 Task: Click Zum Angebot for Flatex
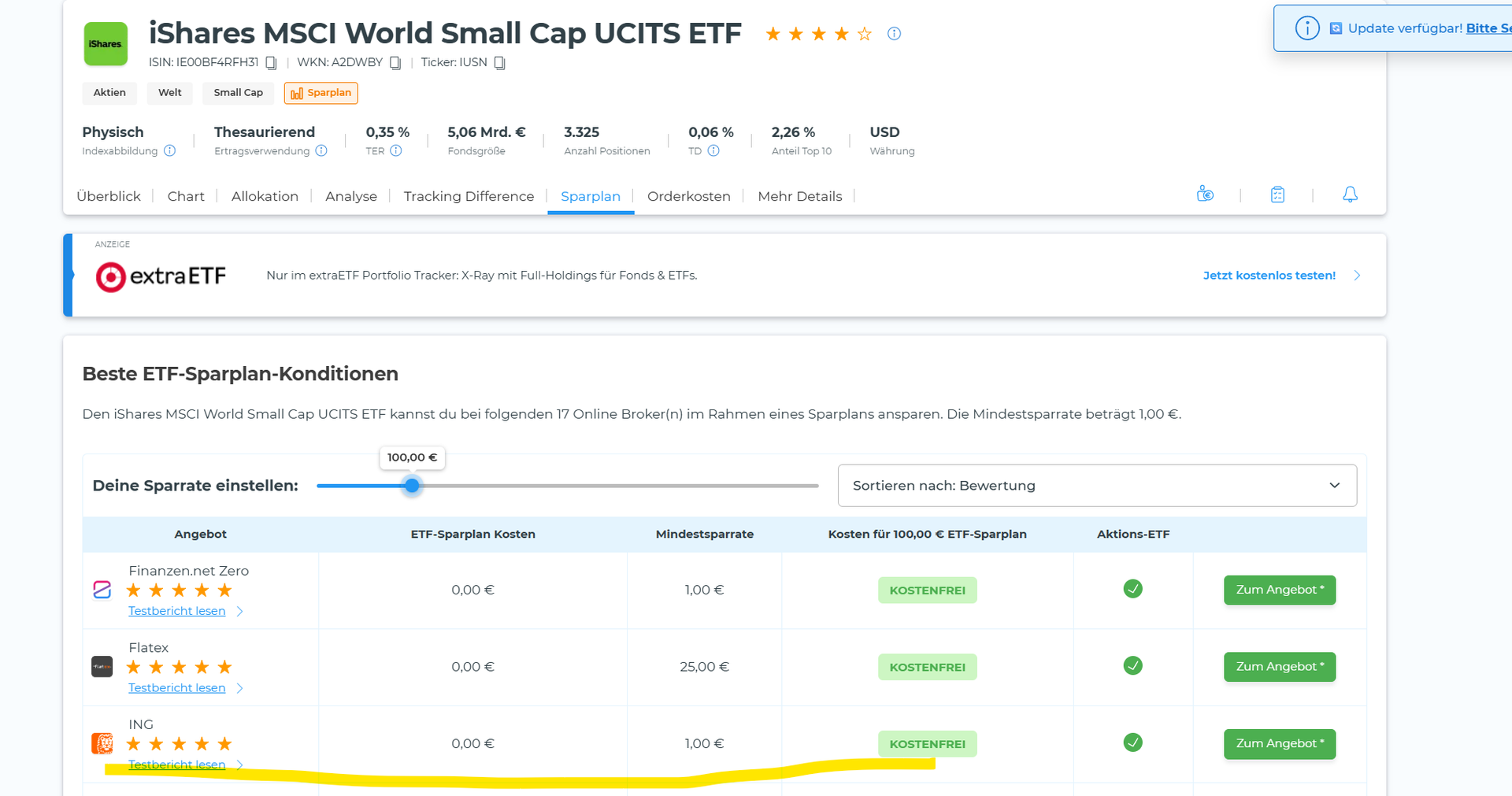click(x=1280, y=667)
